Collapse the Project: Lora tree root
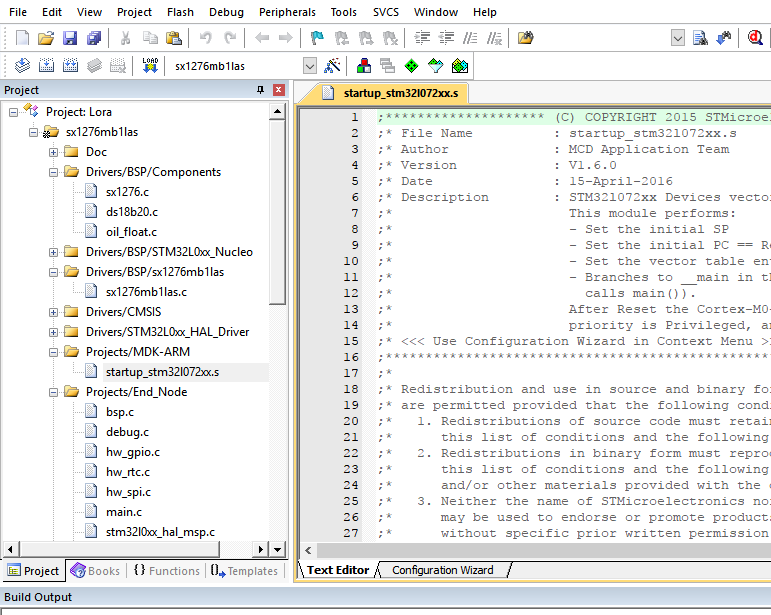 pyautogui.click(x=13, y=113)
